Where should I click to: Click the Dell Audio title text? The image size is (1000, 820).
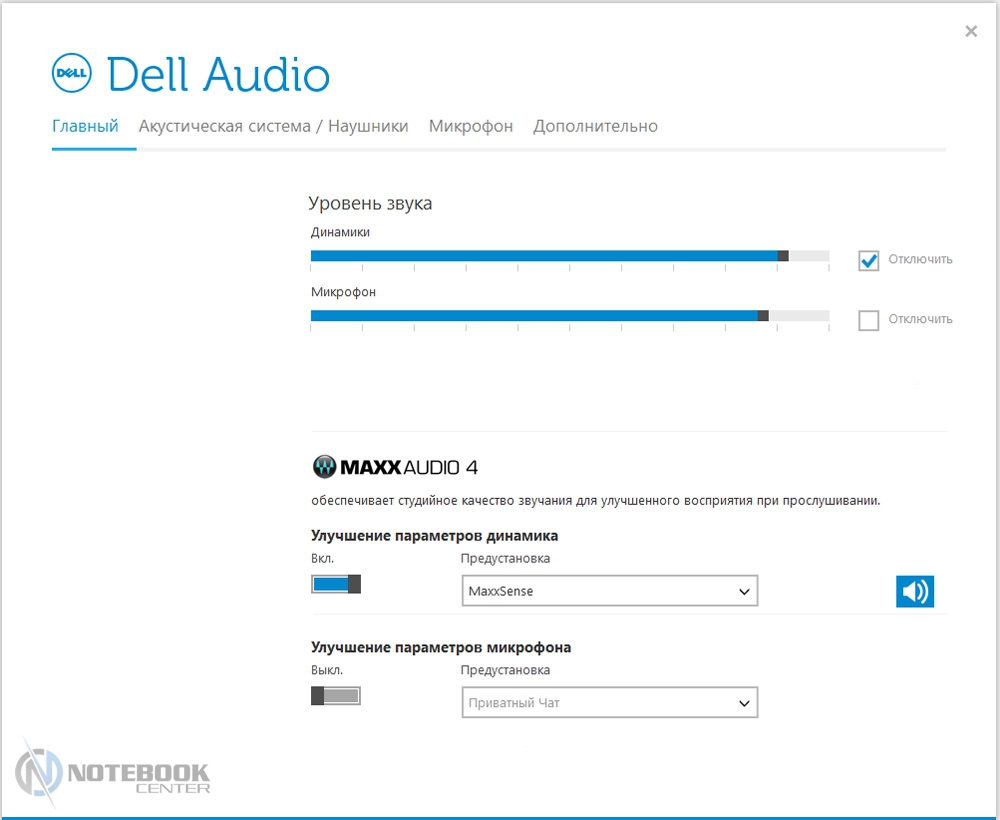coord(218,75)
